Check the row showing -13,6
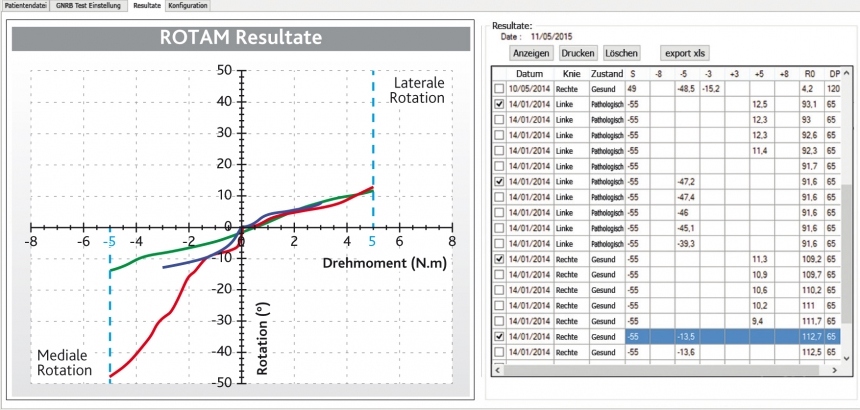Image resolution: width=860 pixels, height=410 pixels. [499, 352]
